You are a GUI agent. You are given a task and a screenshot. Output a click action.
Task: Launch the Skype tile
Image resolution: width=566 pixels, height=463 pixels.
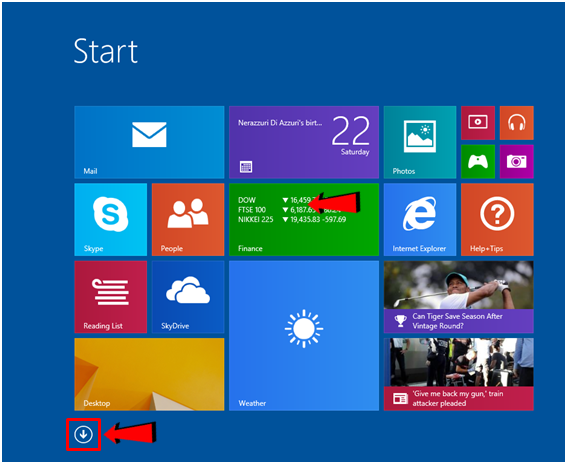point(110,219)
